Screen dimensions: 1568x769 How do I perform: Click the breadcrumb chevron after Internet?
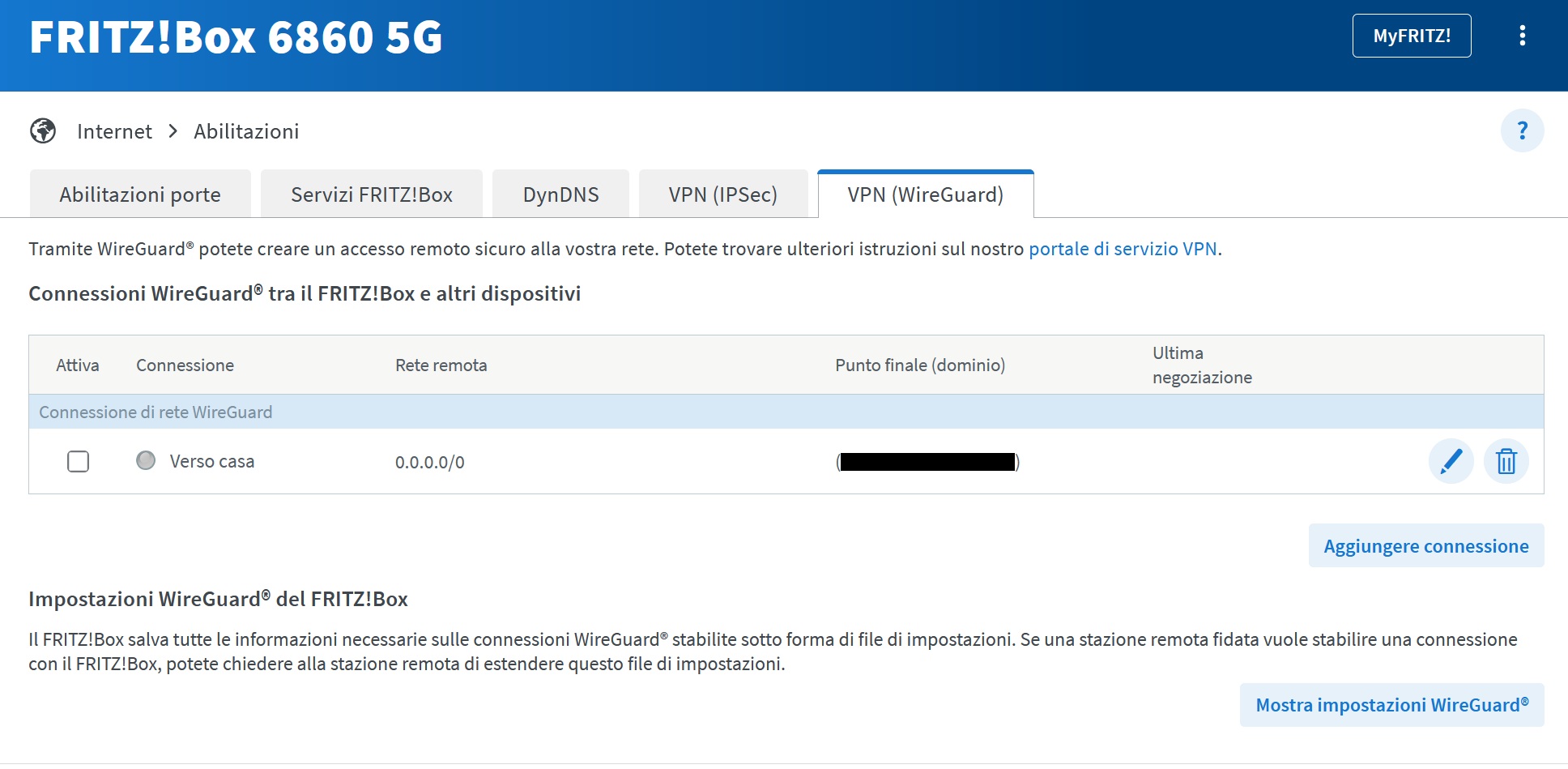[x=173, y=130]
